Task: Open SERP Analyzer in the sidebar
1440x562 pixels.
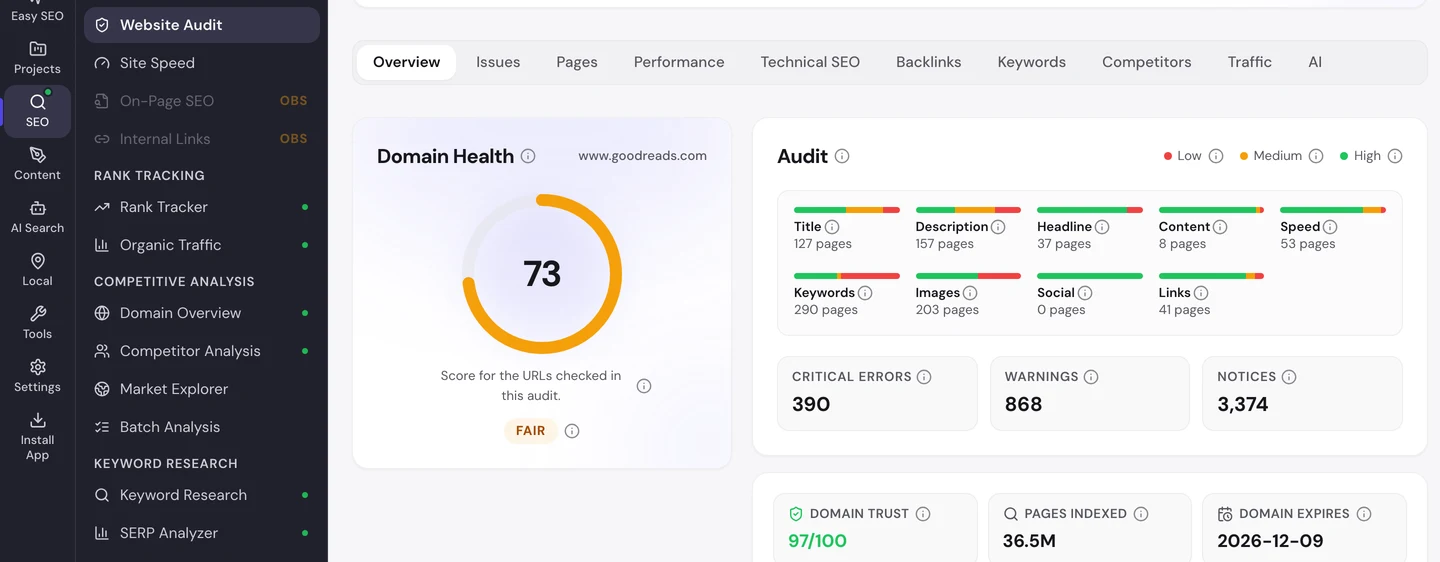Action: (x=202, y=533)
